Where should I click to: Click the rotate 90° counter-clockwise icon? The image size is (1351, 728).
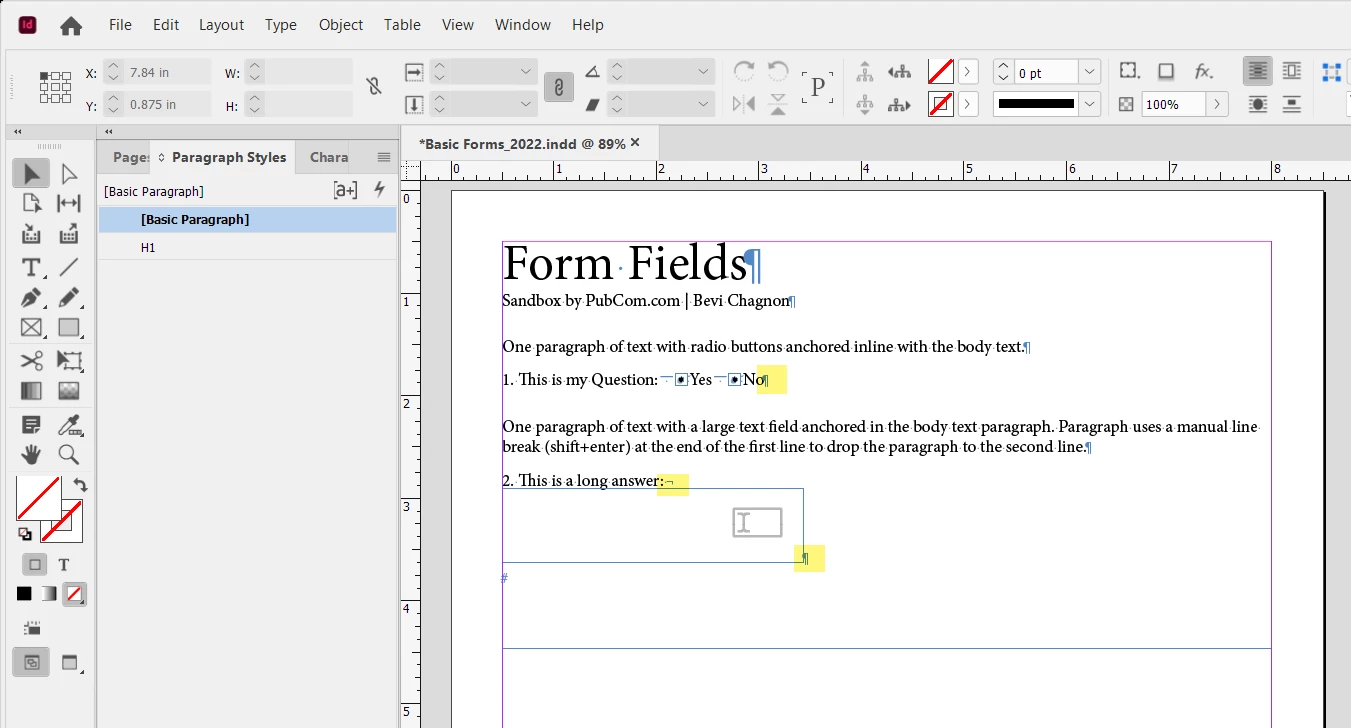(x=778, y=71)
